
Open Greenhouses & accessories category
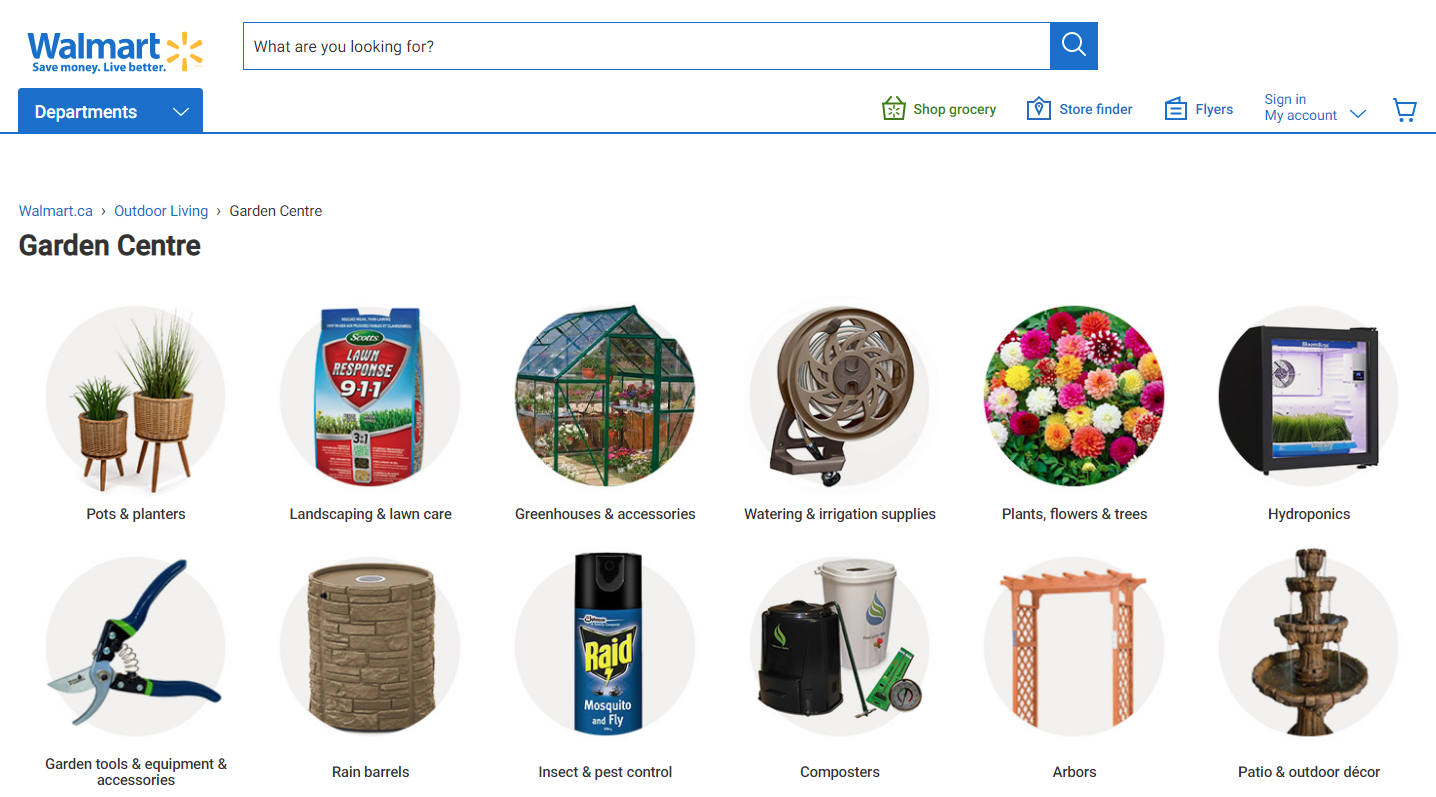point(605,397)
